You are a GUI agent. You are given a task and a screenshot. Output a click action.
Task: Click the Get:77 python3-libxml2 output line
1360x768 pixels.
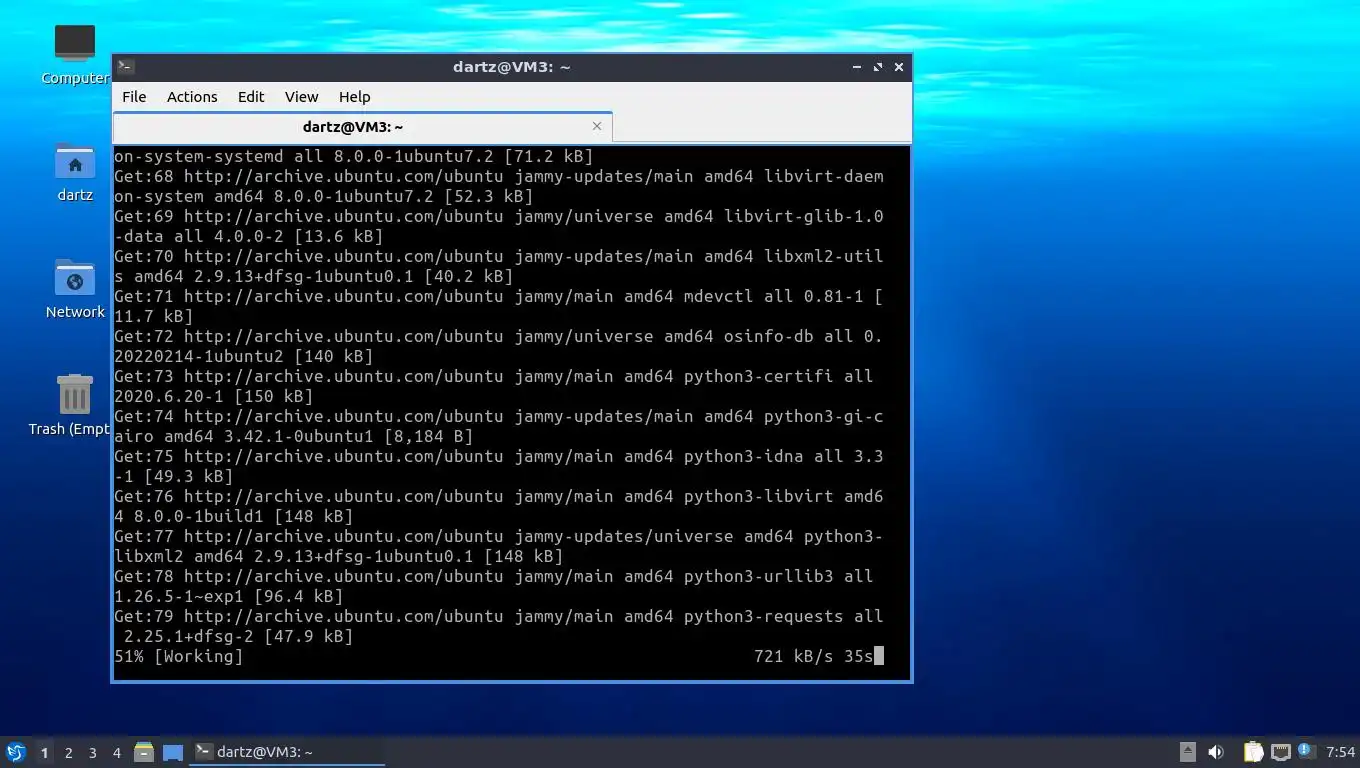[499, 546]
